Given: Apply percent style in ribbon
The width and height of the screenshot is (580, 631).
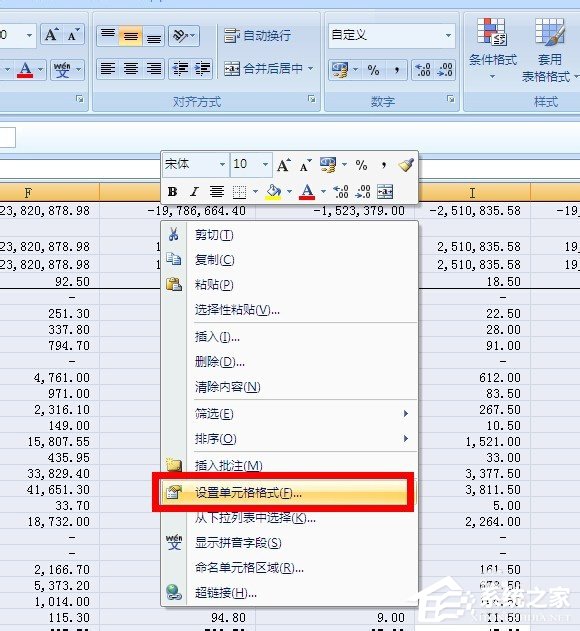Looking at the screenshot, I should pos(373,70).
